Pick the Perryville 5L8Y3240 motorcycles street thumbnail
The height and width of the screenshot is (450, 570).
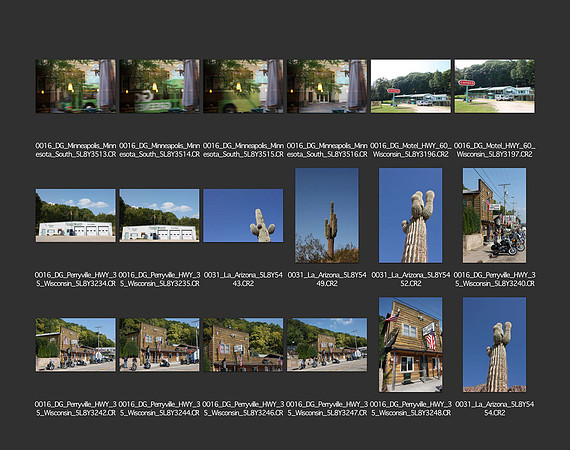(494, 216)
